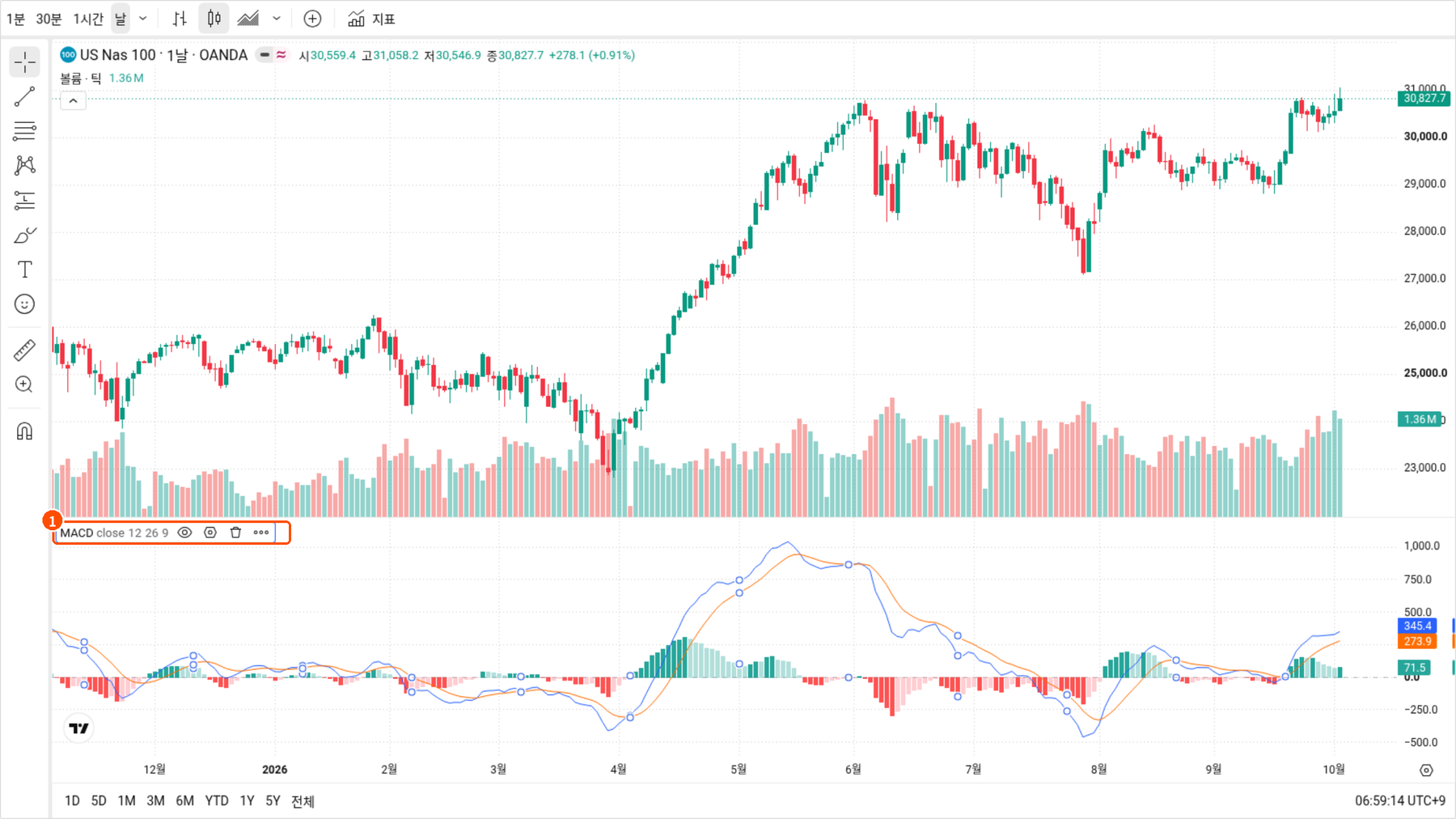The image size is (1456, 819).
Task: Switch chart style to candles
Action: coord(214,19)
